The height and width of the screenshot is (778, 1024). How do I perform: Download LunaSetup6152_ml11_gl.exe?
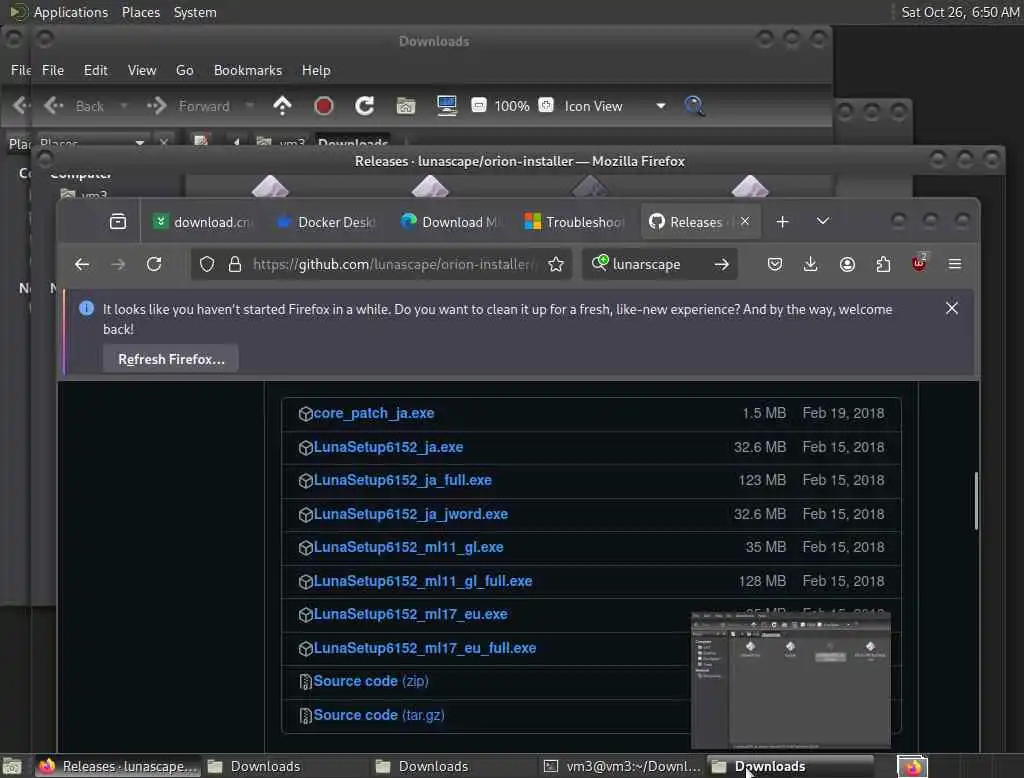[408, 547]
